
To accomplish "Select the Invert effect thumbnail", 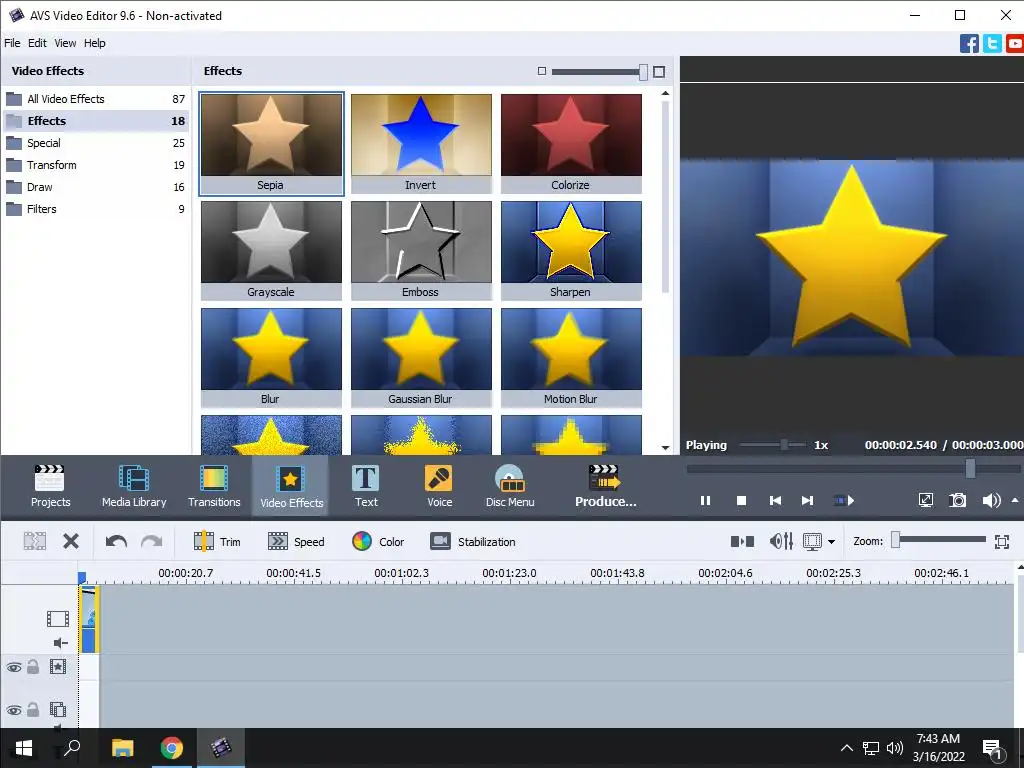I will click(x=421, y=144).
